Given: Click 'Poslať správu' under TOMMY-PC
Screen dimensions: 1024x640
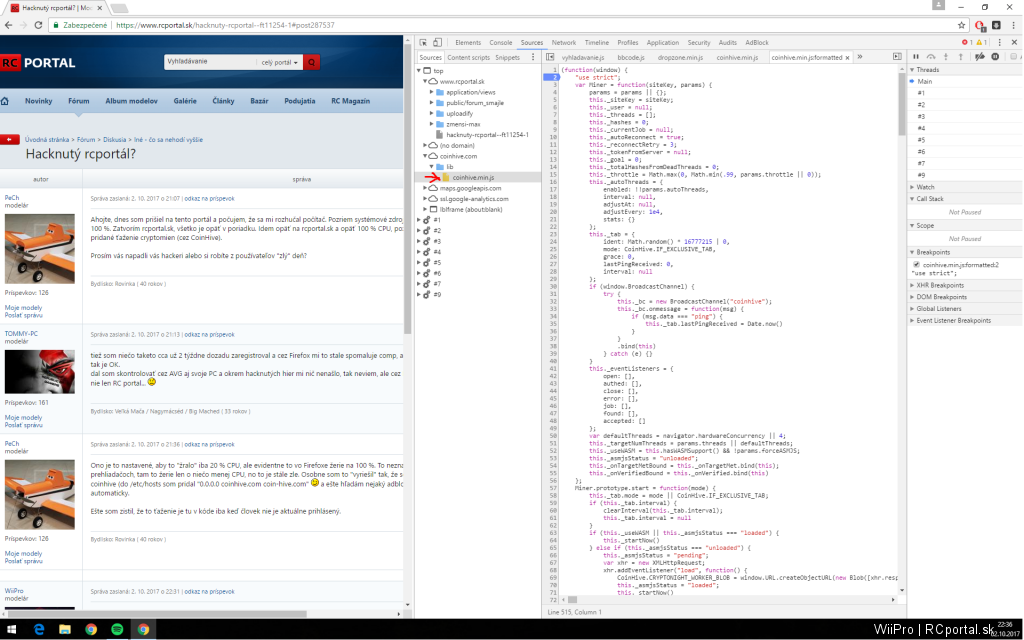Looking at the screenshot, I should pyautogui.click(x=24, y=425).
